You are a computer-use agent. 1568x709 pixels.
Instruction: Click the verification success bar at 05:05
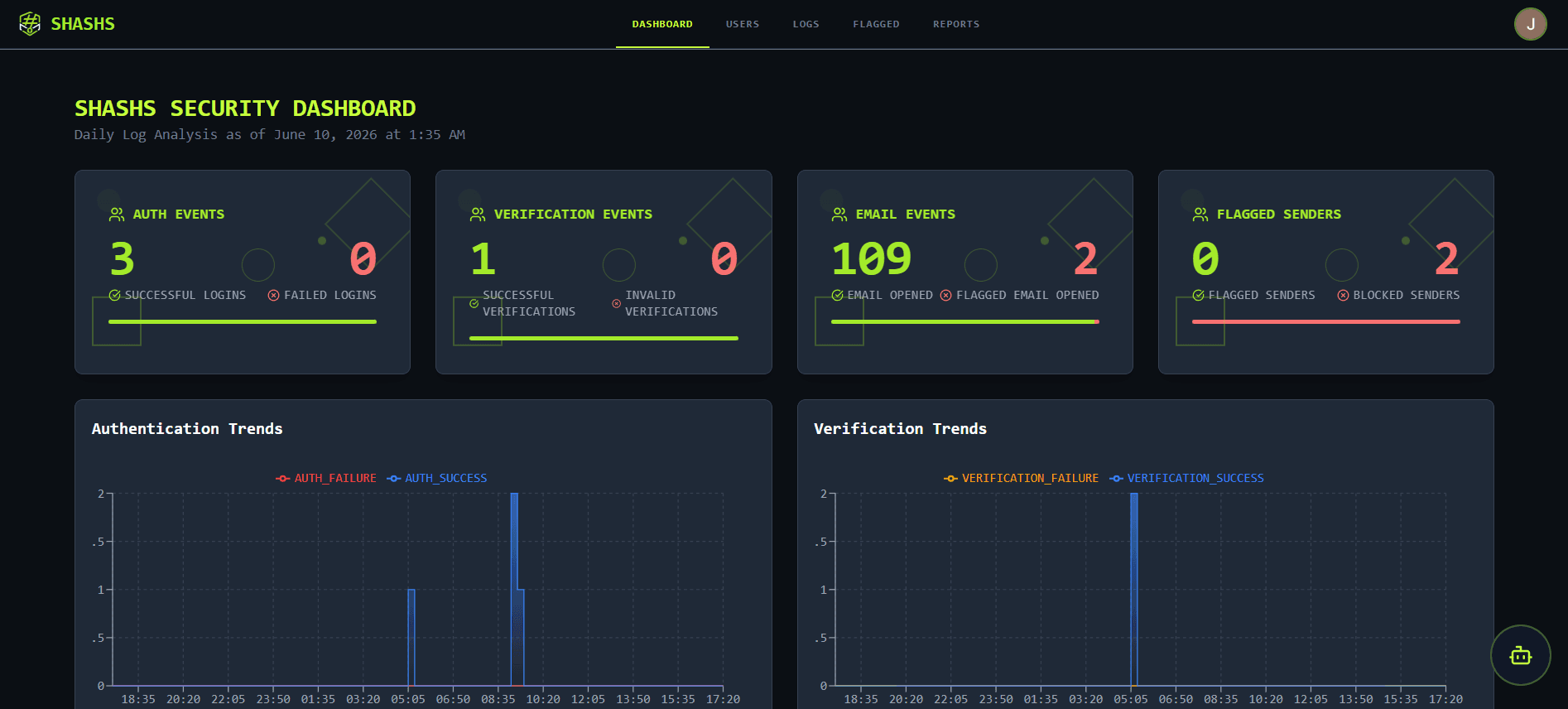click(1134, 589)
